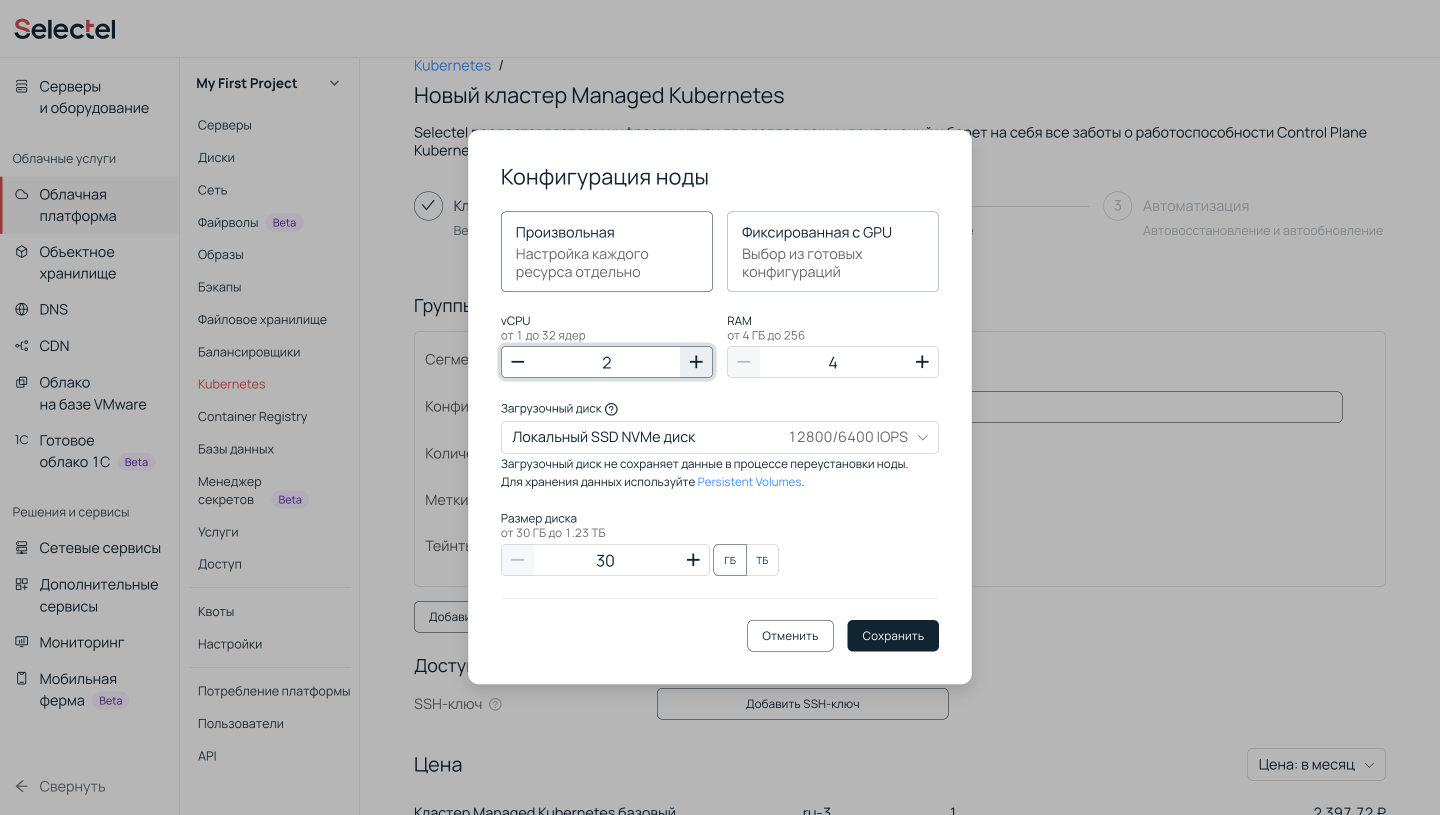Image resolution: width=1440 pixels, height=815 pixels.
Task: Save node configuration with Сохранить
Action: pyautogui.click(x=893, y=636)
